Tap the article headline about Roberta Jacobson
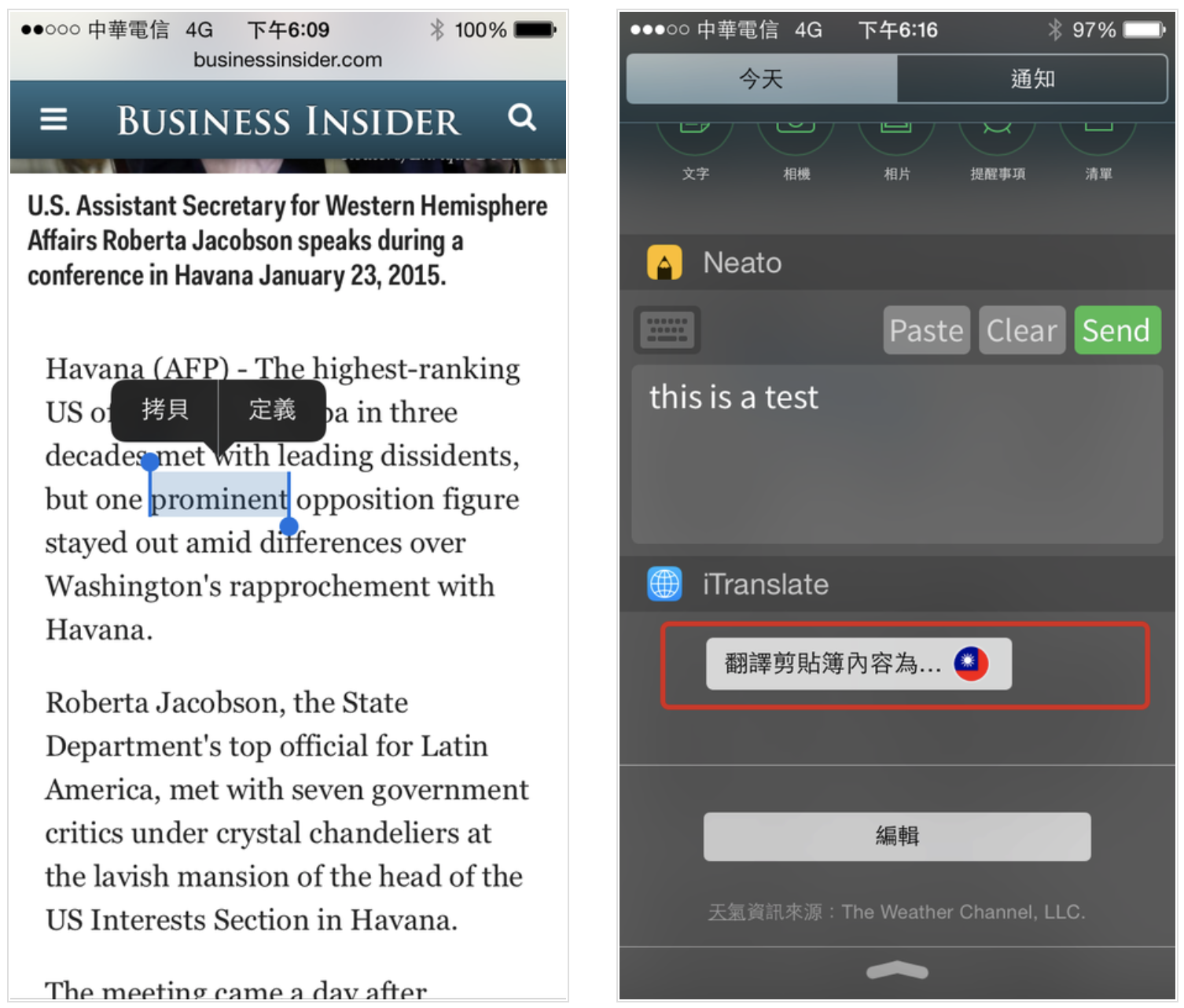1184x1008 pixels. [288, 241]
